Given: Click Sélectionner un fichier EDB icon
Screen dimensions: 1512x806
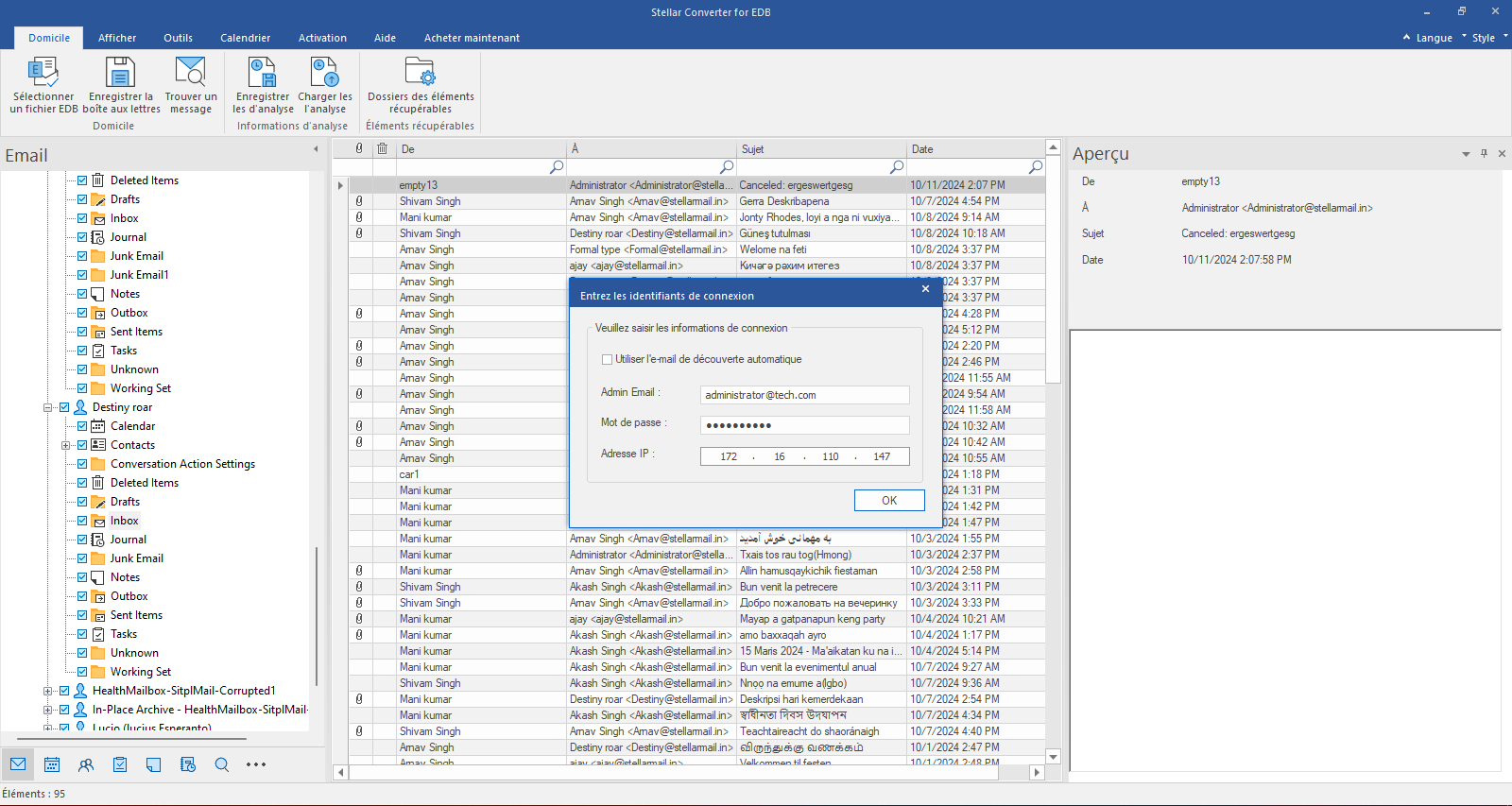Looking at the screenshot, I should (x=43, y=73).
